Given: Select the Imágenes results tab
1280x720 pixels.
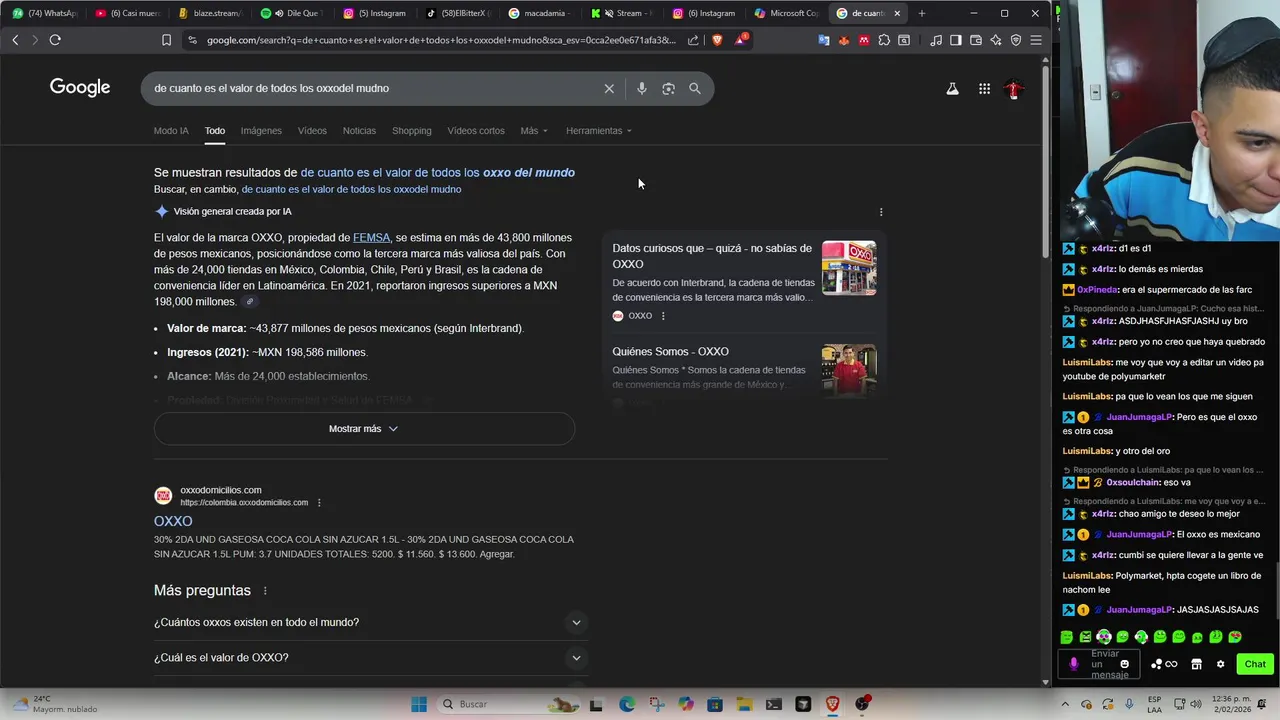Looking at the screenshot, I should point(261,131).
